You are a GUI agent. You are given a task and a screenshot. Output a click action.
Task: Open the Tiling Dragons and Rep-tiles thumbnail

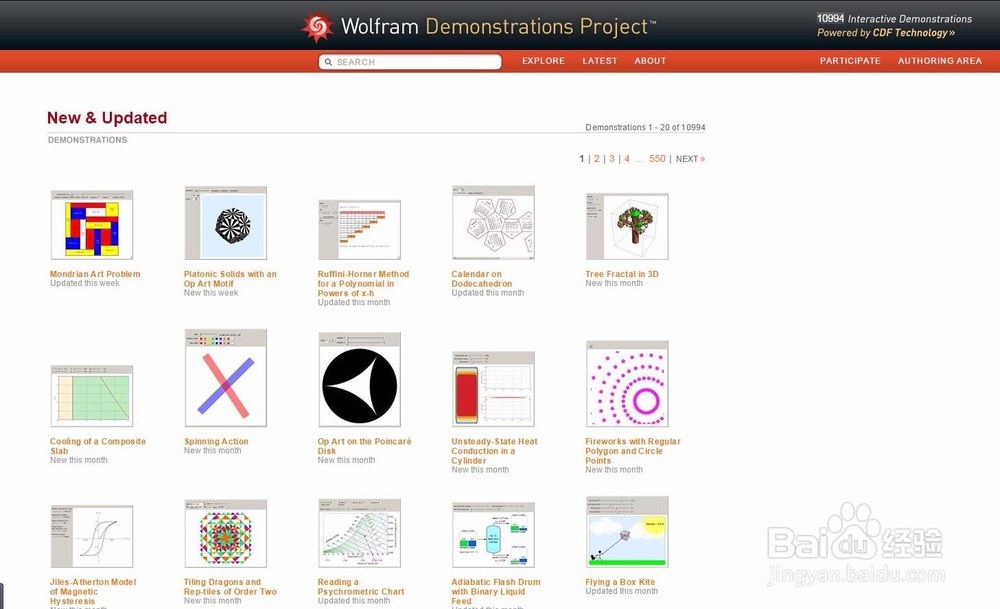[226, 534]
